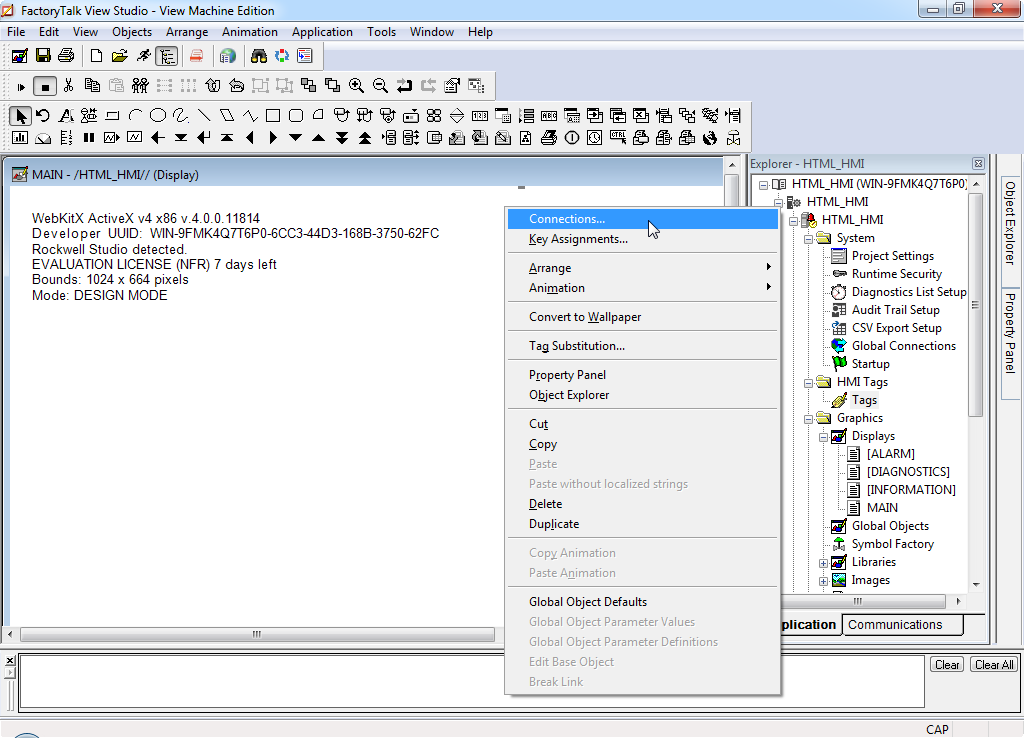Open the Animation submenu in context menu
This screenshot has height=738, width=1024.
pyautogui.click(x=643, y=288)
